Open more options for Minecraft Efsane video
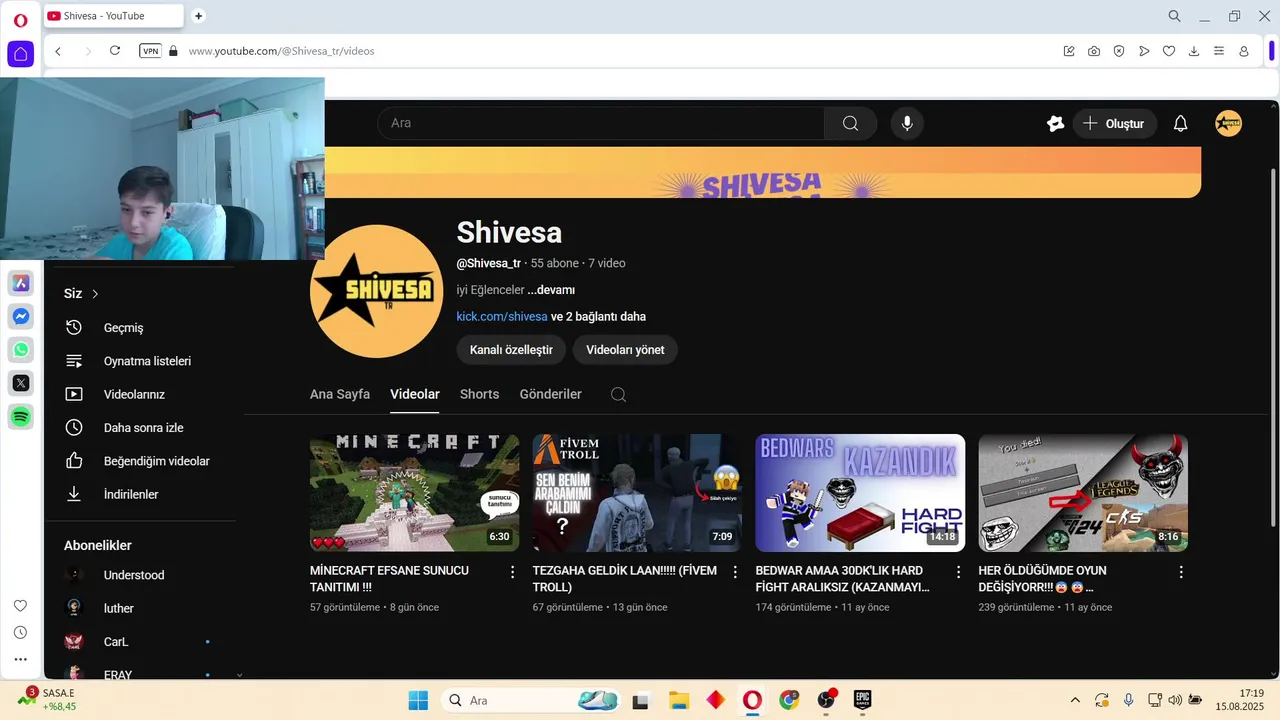Image resolution: width=1280 pixels, height=720 pixels. [x=512, y=572]
